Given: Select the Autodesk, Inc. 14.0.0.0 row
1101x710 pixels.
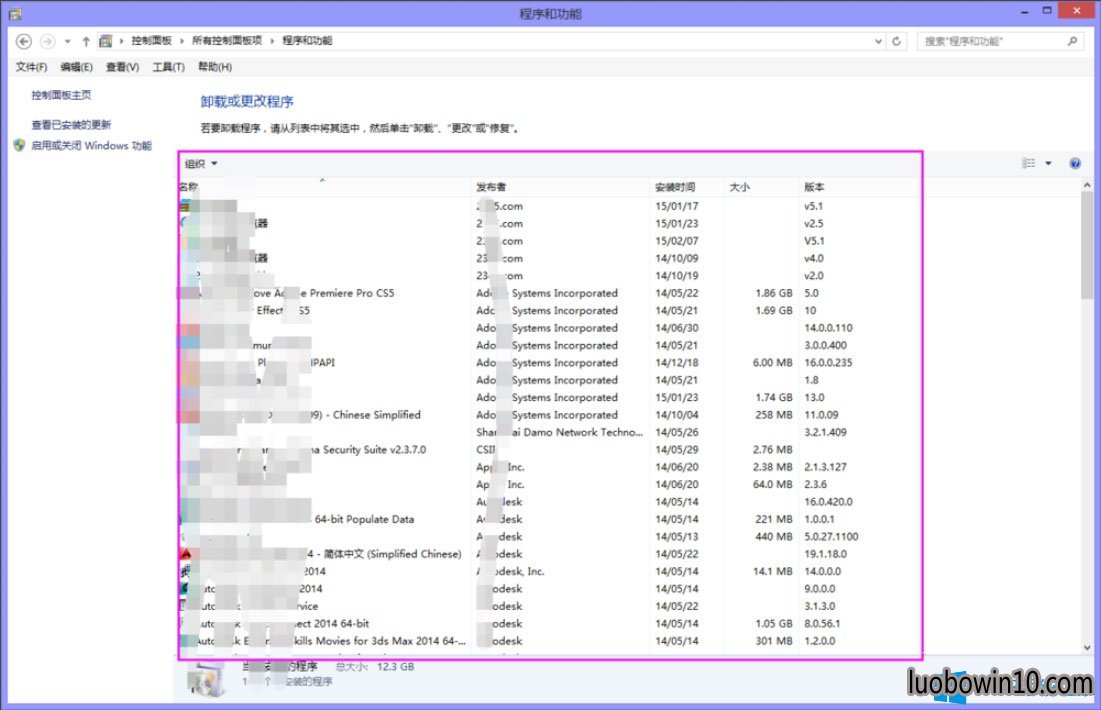Looking at the screenshot, I should point(549,571).
